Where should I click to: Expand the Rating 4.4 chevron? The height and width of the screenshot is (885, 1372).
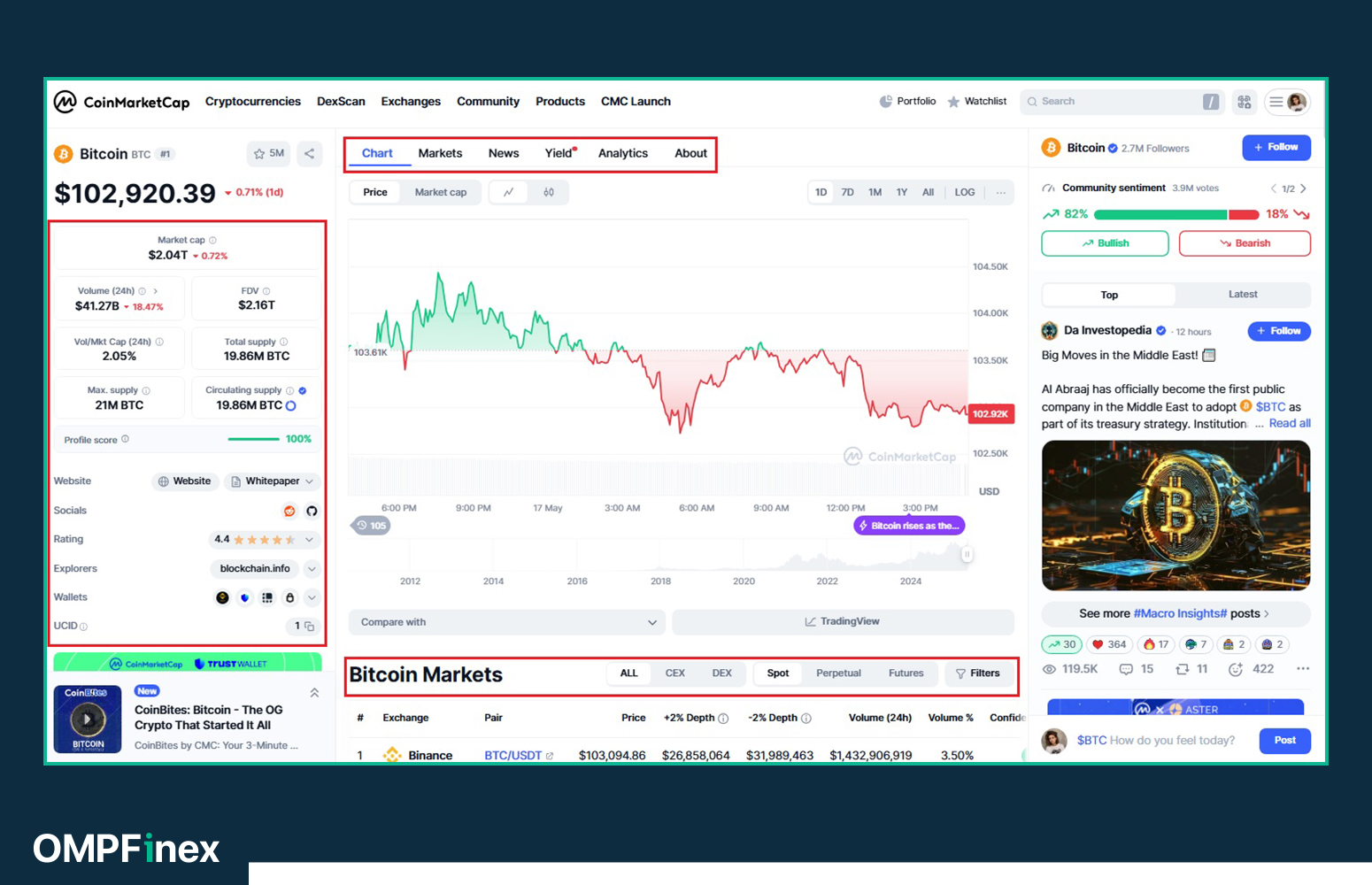coord(309,540)
